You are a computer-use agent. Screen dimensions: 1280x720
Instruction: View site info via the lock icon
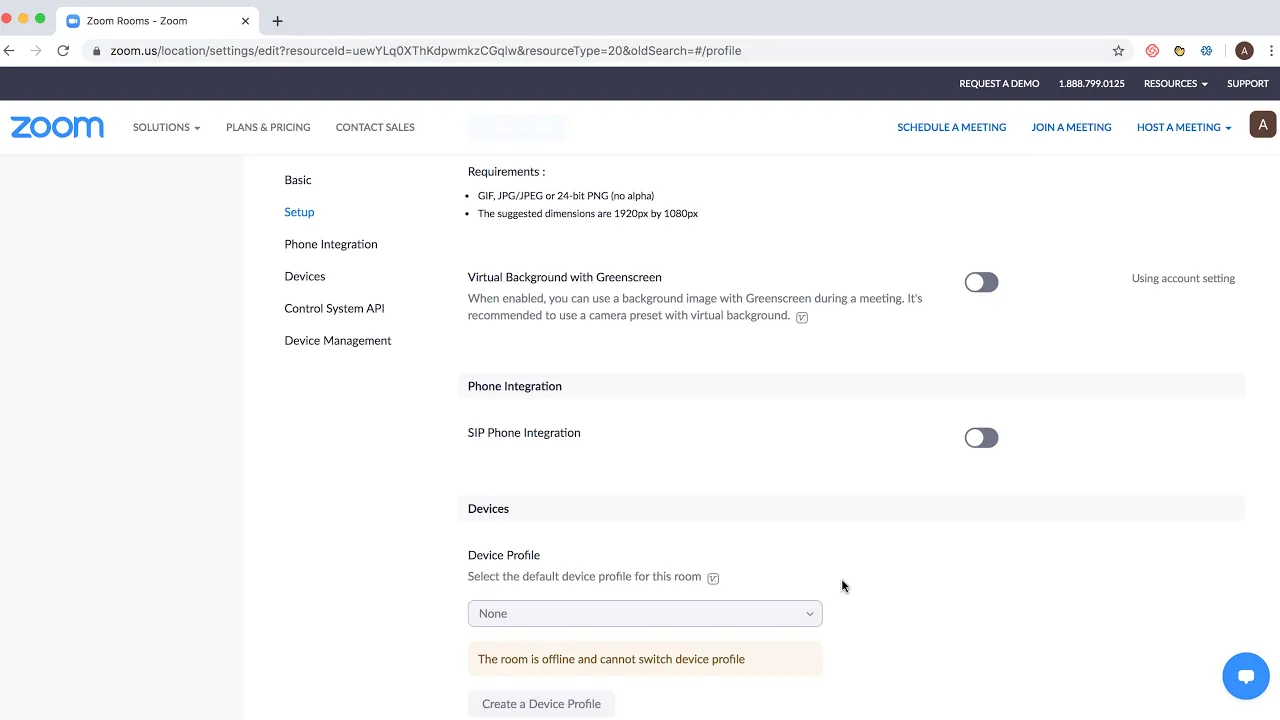point(96,51)
